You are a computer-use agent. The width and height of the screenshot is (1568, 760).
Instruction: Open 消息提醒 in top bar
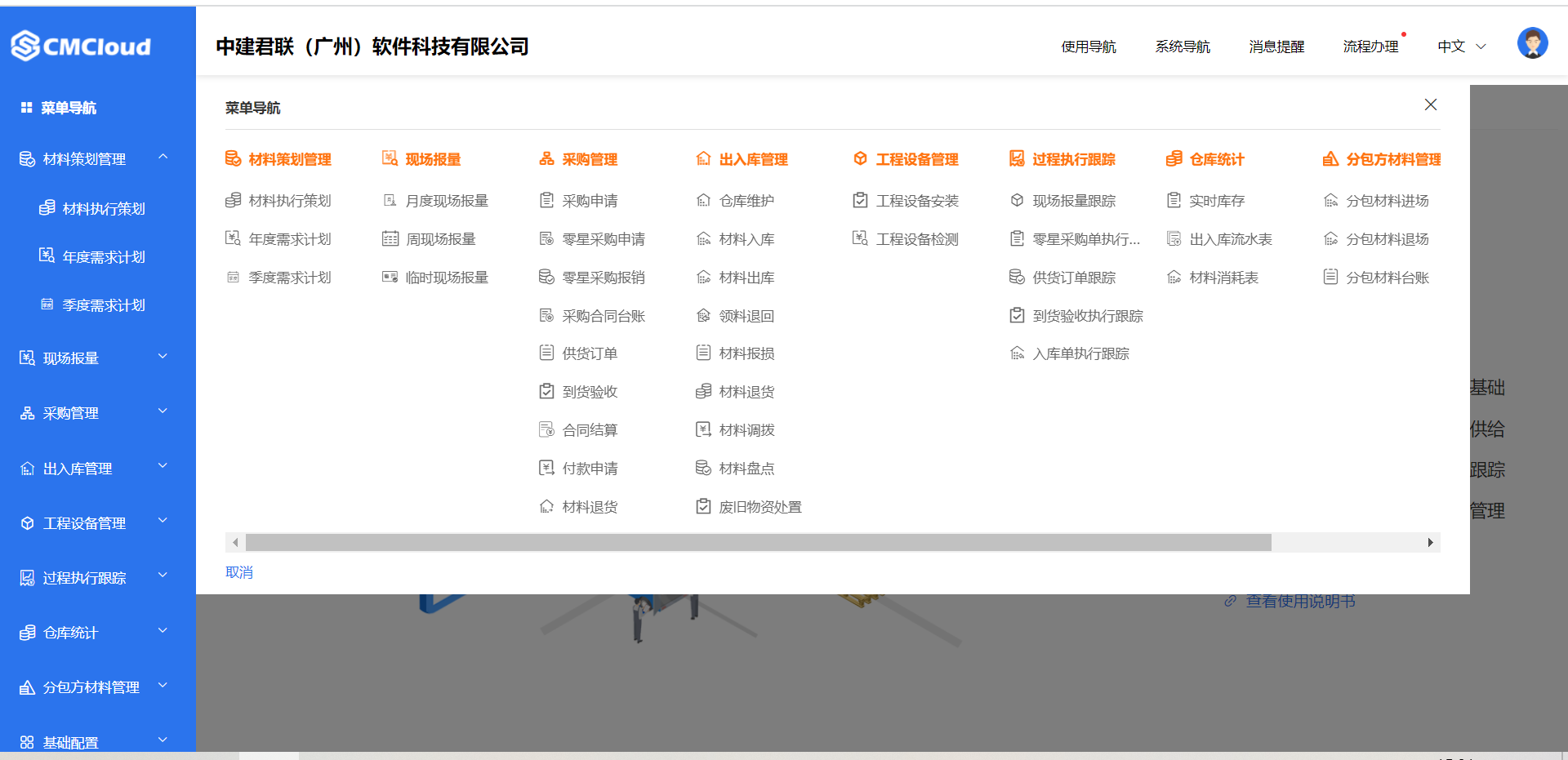coord(1276,47)
